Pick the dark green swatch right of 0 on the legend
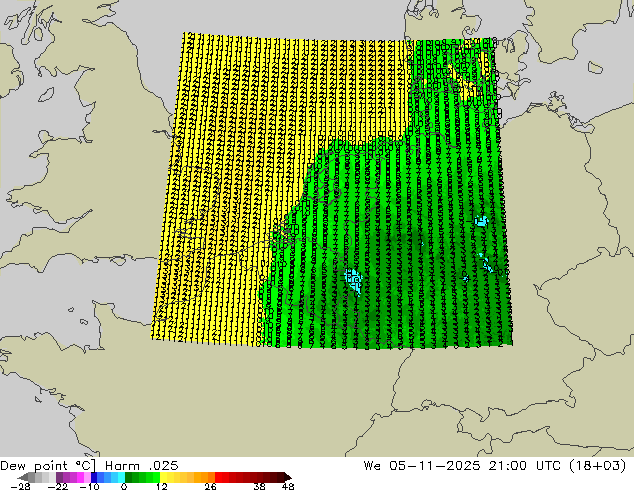The height and width of the screenshot is (490, 634). click(129, 477)
